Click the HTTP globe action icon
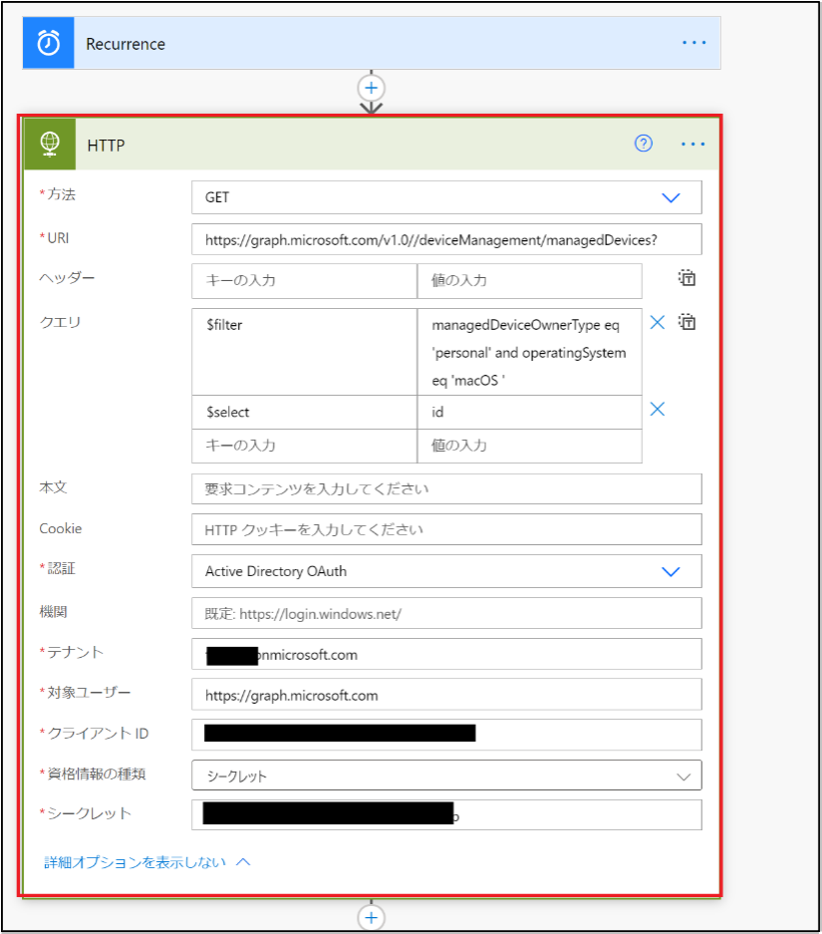 tap(50, 144)
